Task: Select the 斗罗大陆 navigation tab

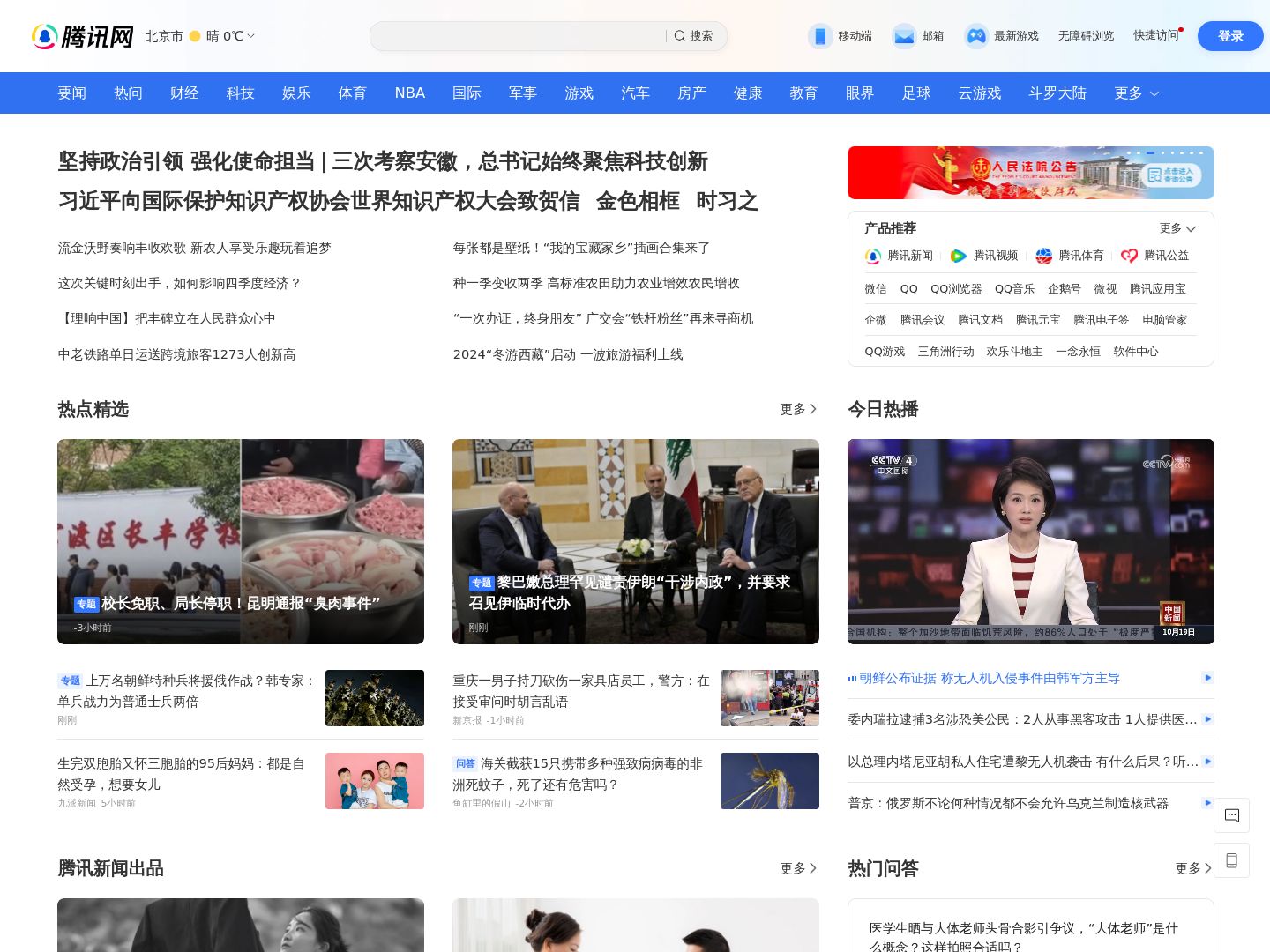Action: tap(1057, 93)
